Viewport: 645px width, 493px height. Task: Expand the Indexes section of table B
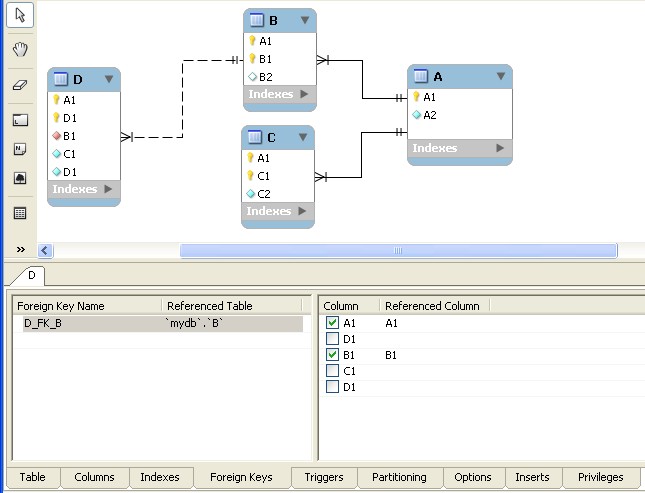click(x=304, y=95)
